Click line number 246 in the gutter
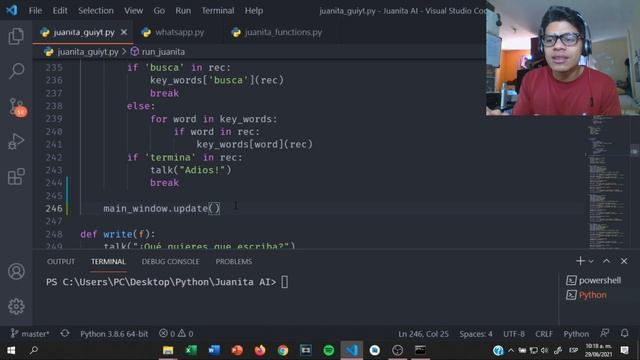The height and width of the screenshot is (360, 640). [x=54, y=209]
